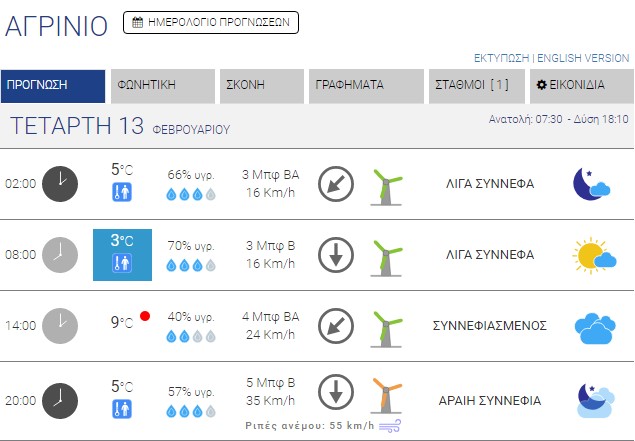Viewport: 635px width, 441px height.
Task: Click the feels-like temperature icon at 02:00
Action: (x=122, y=193)
